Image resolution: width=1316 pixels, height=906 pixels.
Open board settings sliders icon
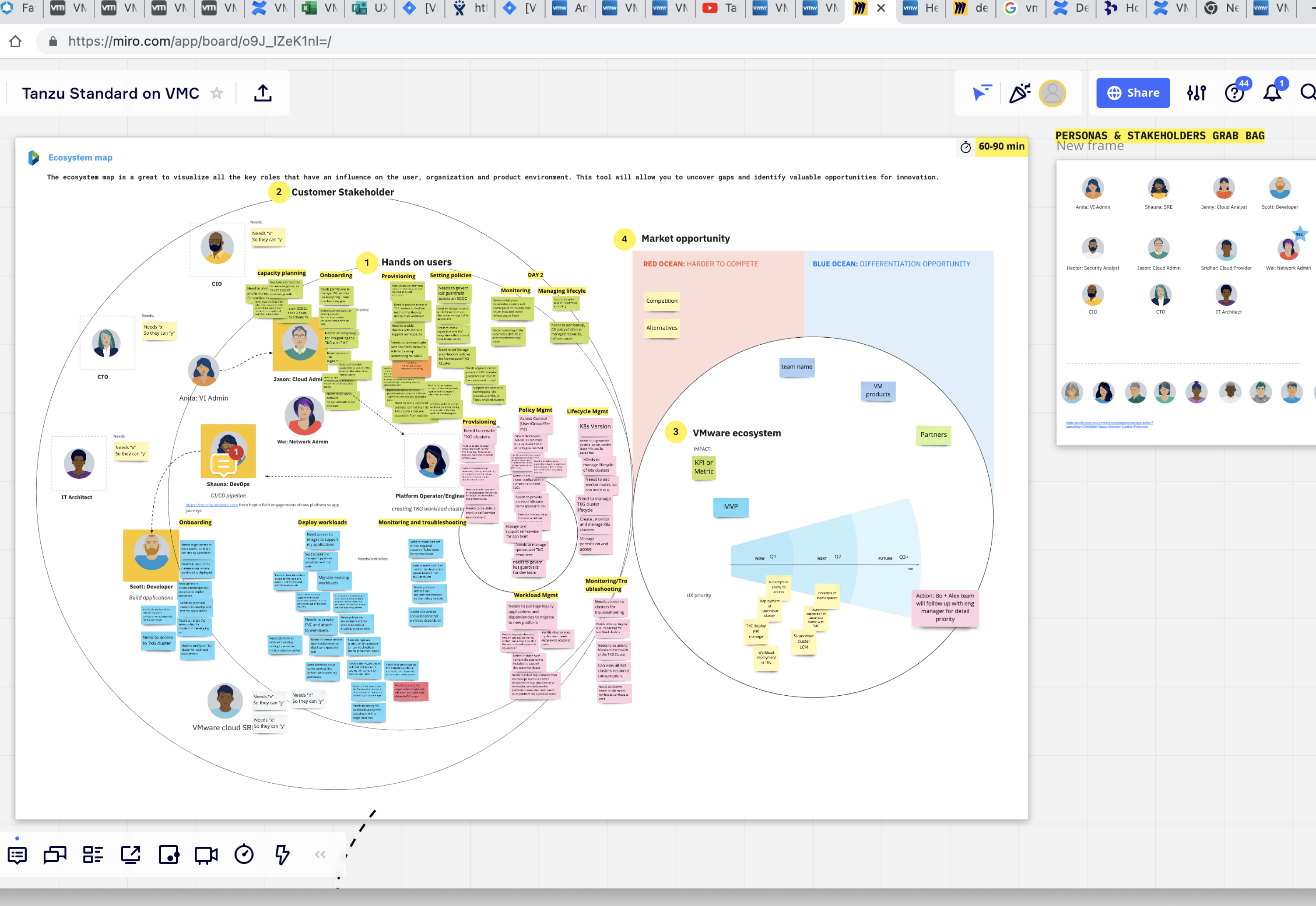click(1196, 93)
